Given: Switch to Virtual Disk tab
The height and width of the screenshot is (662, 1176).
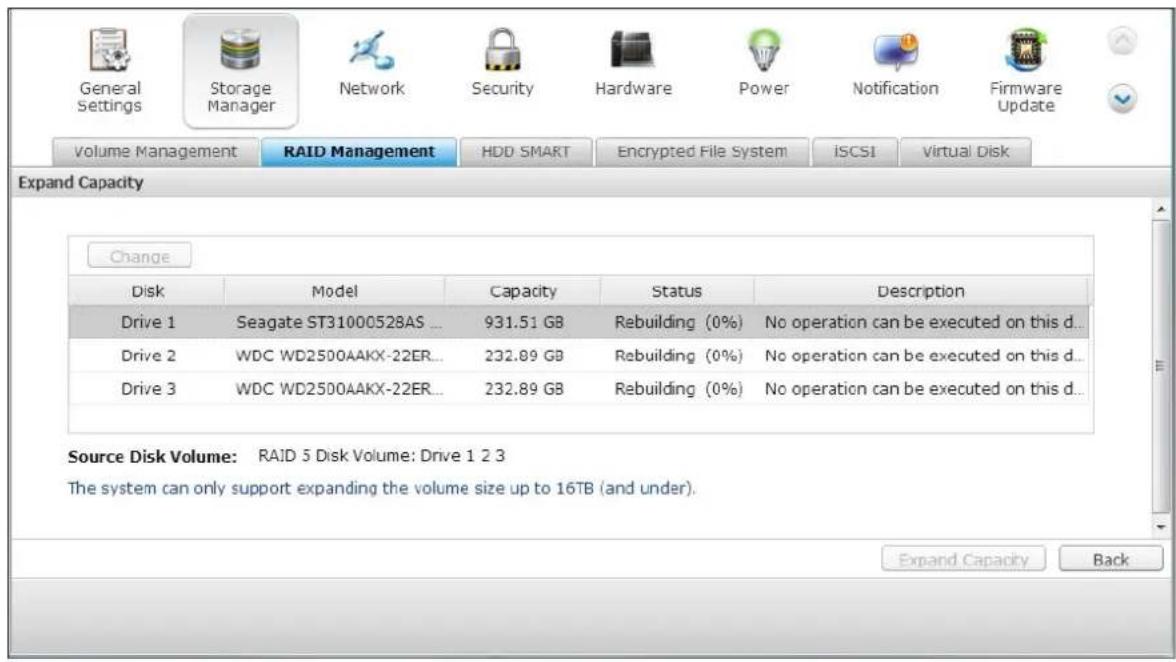Looking at the screenshot, I should point(965,151).
